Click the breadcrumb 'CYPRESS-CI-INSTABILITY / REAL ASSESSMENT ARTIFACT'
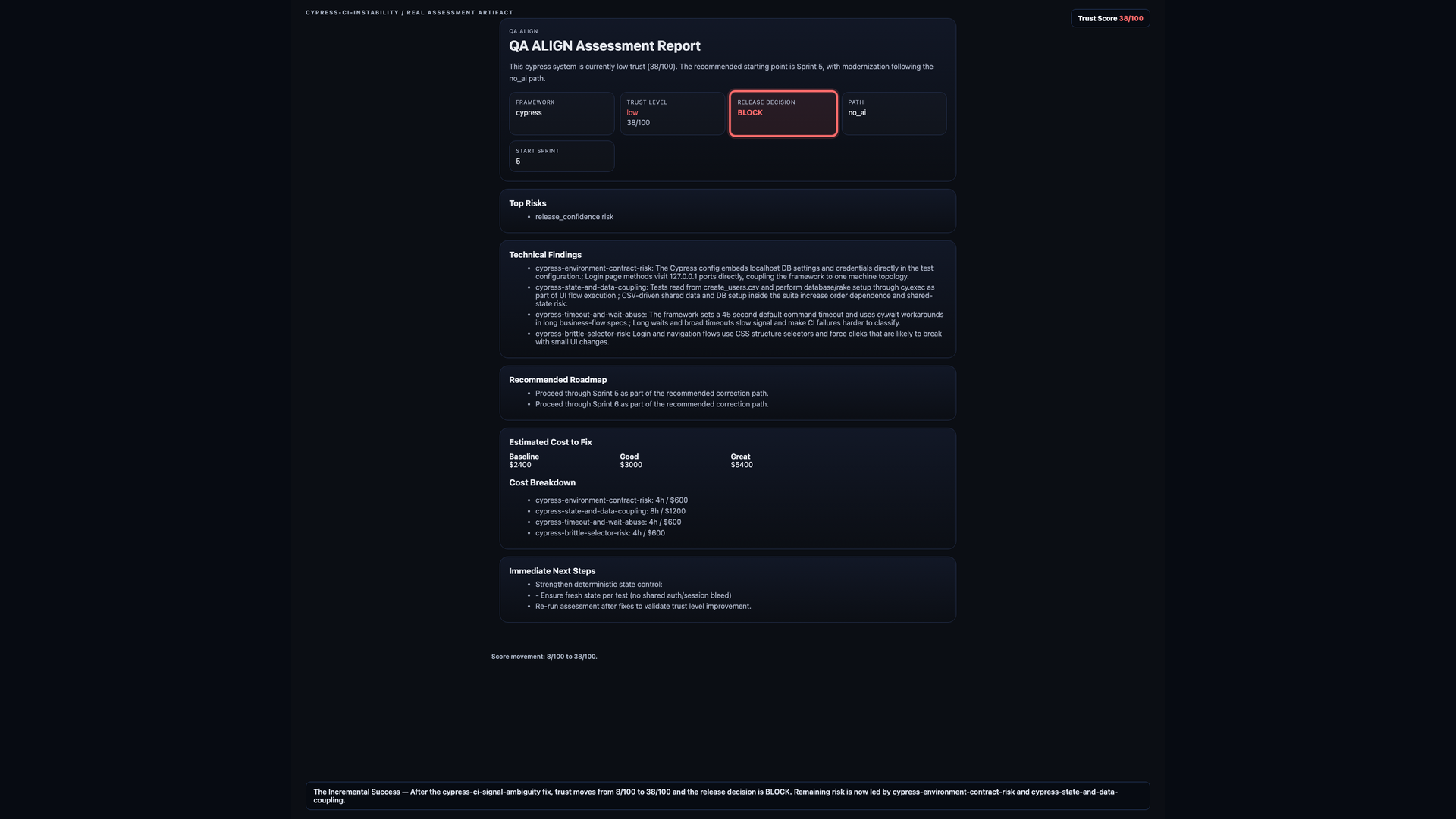Screen dimensions: 1456x819 tap(409, 13)
